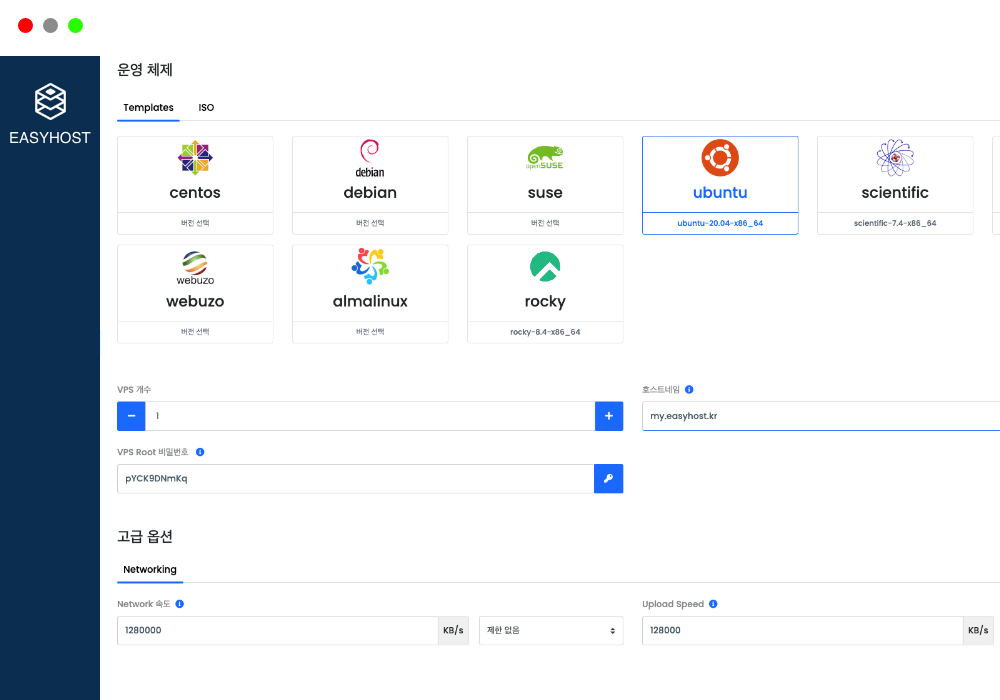Select the Webuzo logo icon
The image size is (1000, 700).
tap(195, 268)
